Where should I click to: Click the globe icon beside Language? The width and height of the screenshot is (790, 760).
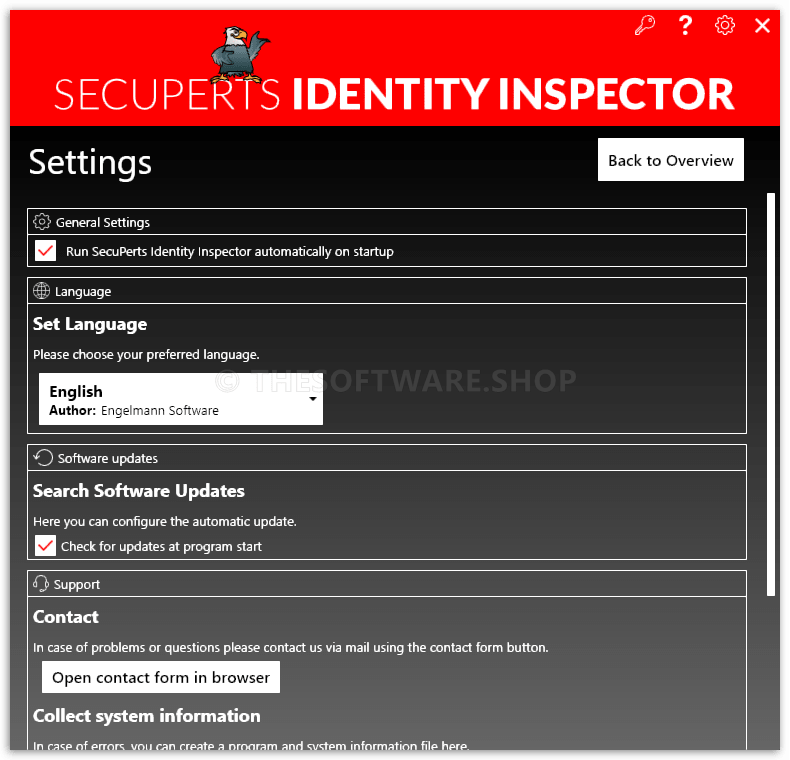pos(41,291)
